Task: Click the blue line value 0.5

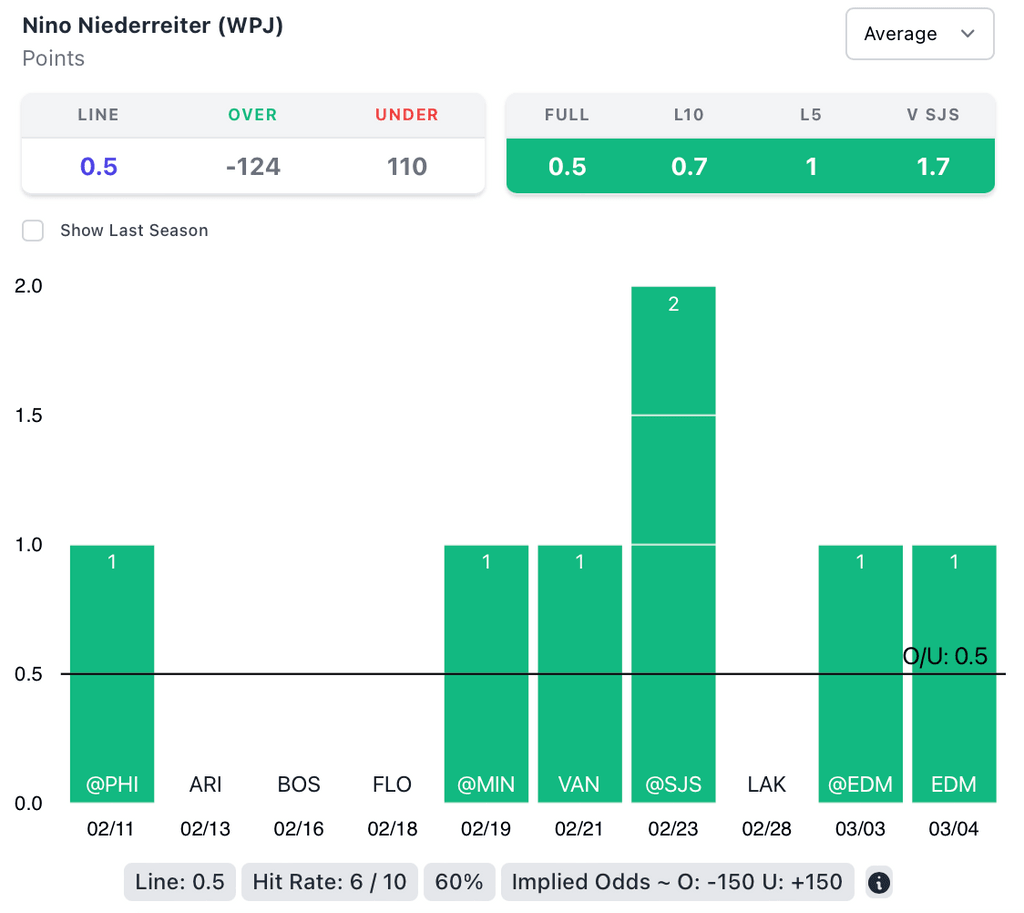Action: tap(99, 167)
